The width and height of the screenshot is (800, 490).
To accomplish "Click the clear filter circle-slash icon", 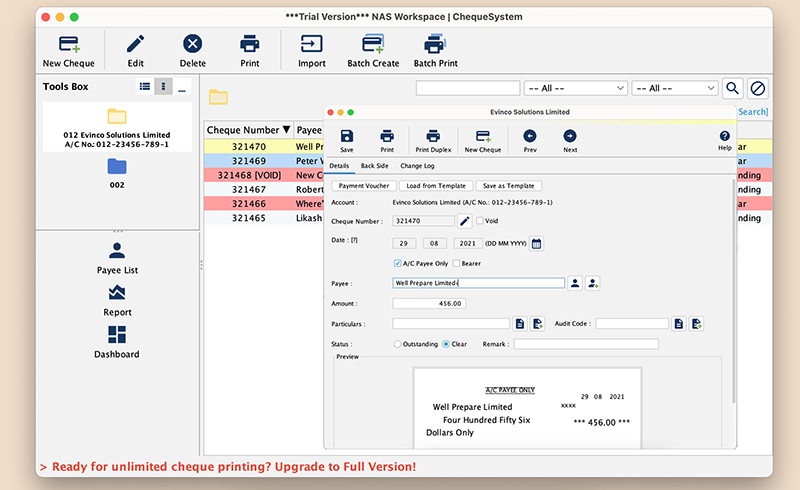I will pyautogui.click(x=758, y=88).
